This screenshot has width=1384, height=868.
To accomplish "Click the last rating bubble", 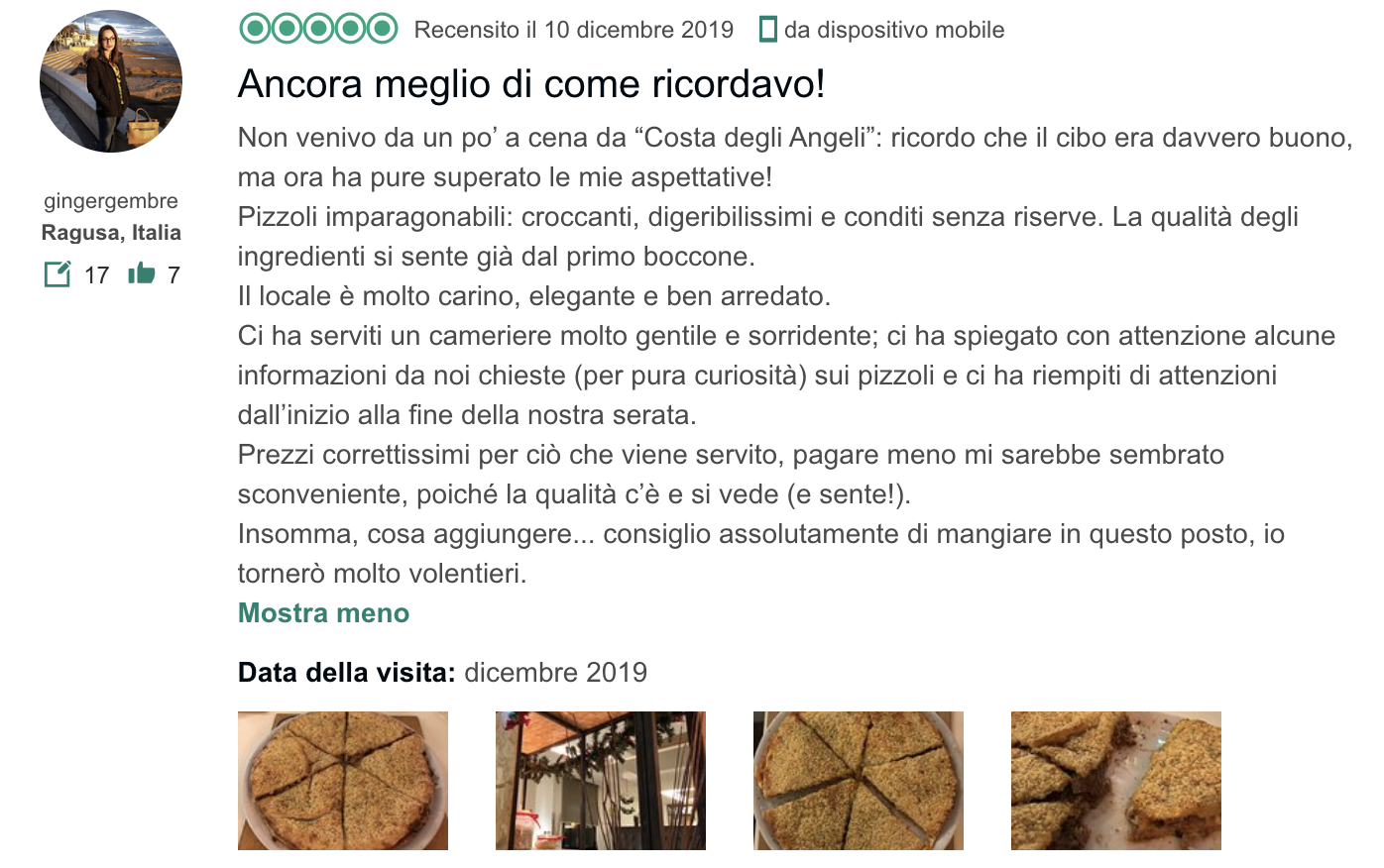I will pos(383,29).
